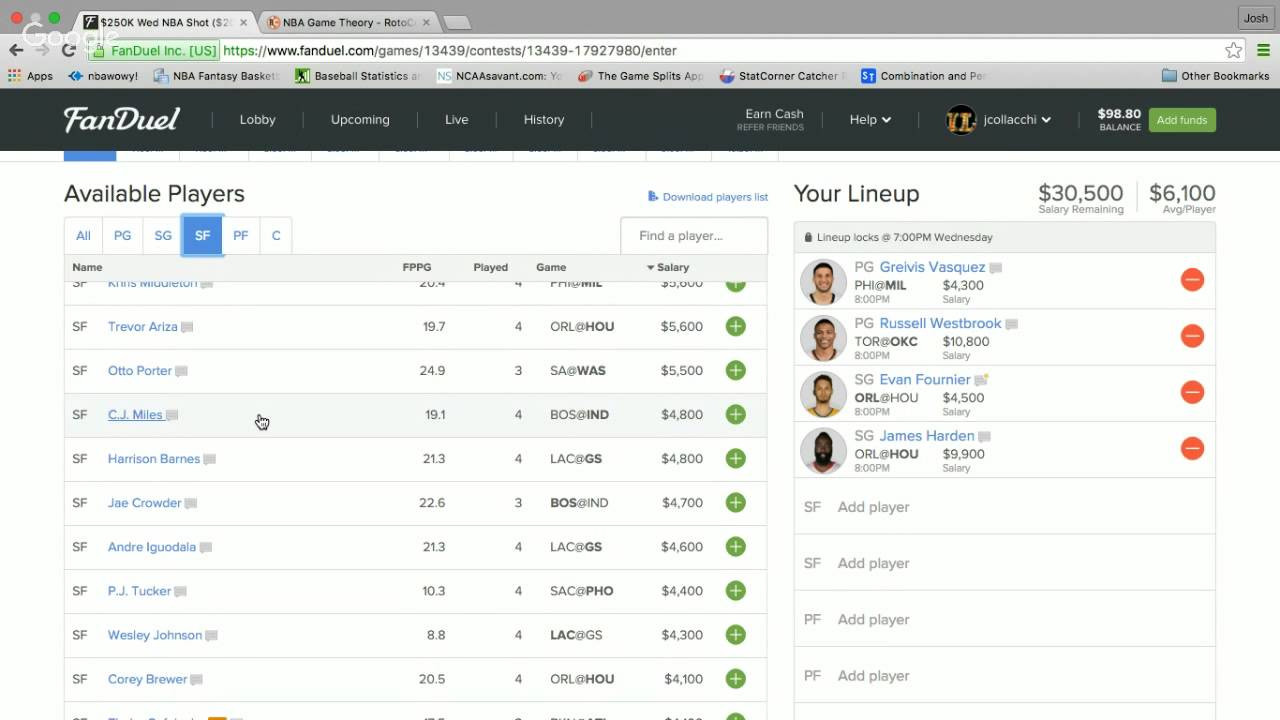This screenshot has width=1280, height=720.
Task: Open NBA Fantasy Basketball bookmark
Action: coord(217,76)
